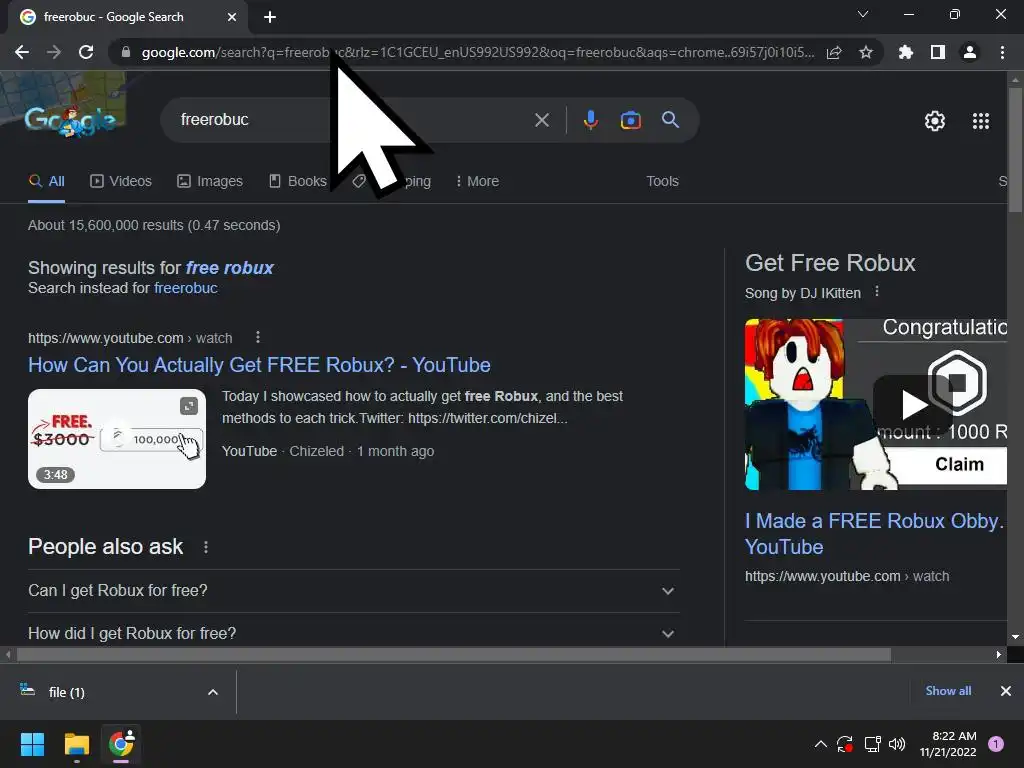Image resolution: width=1024 pixels, height=768 pixels.
Task: Click Show all downloads
Action: point(948,691)
